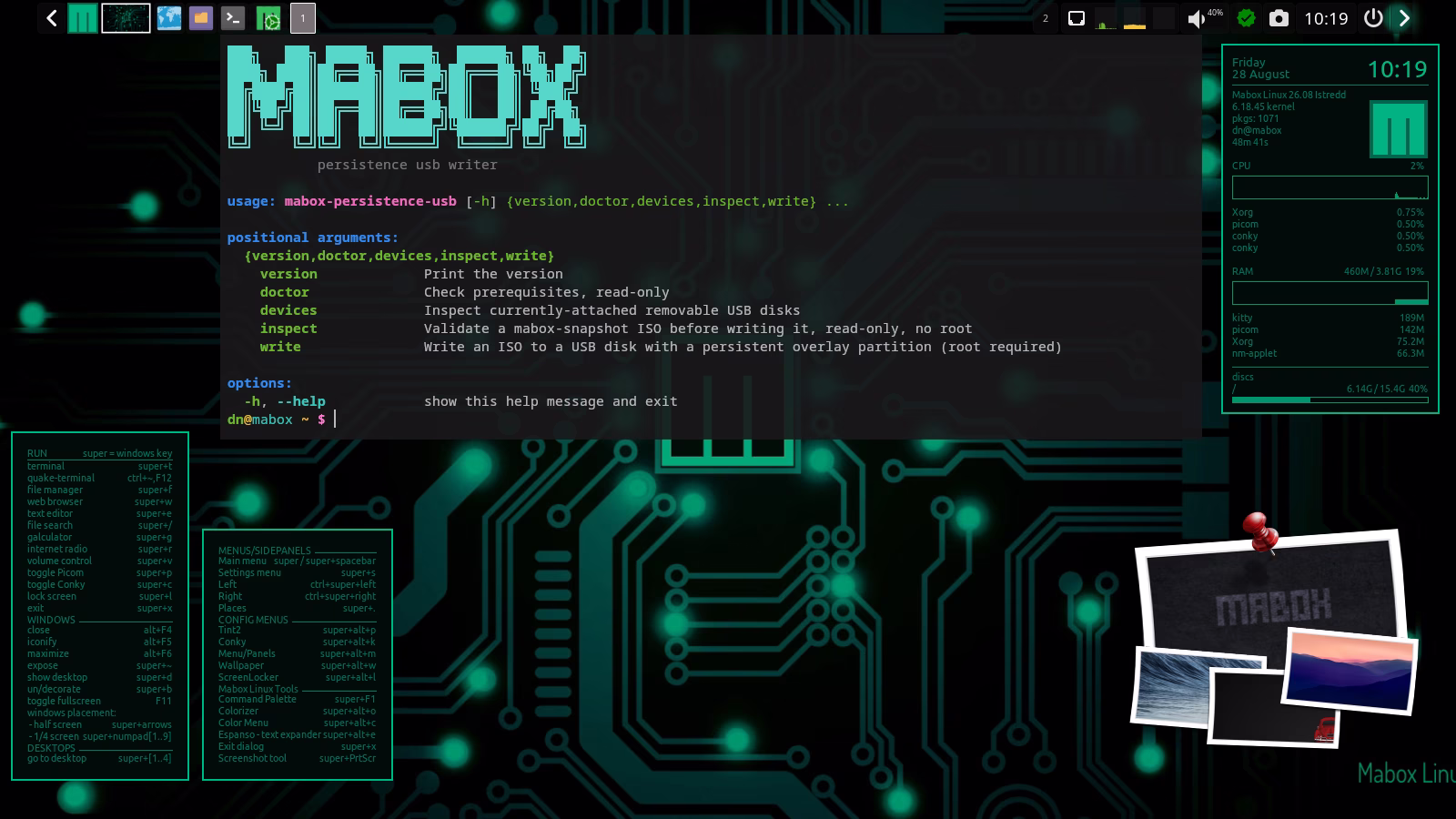Image resolution: width=1456 pixels, height=819 pixels.
Task: Click the "Wallpaper super+alt+w" row
Action: tap(297, 665)
